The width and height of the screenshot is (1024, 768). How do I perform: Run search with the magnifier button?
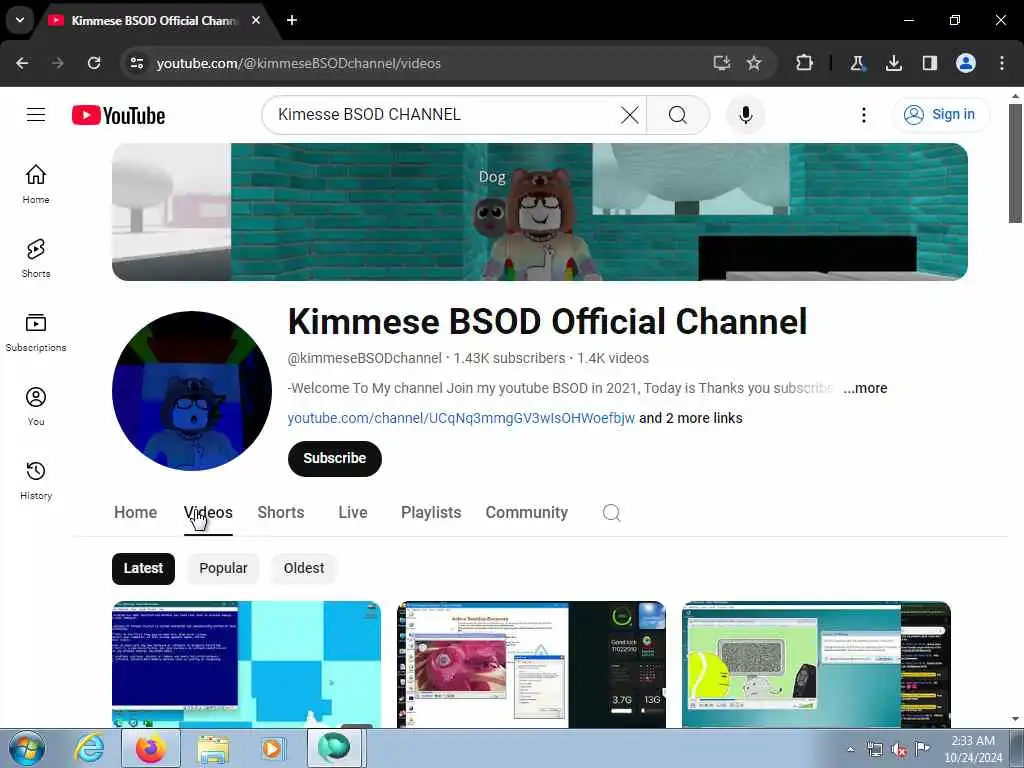click(x=678, y=115)
